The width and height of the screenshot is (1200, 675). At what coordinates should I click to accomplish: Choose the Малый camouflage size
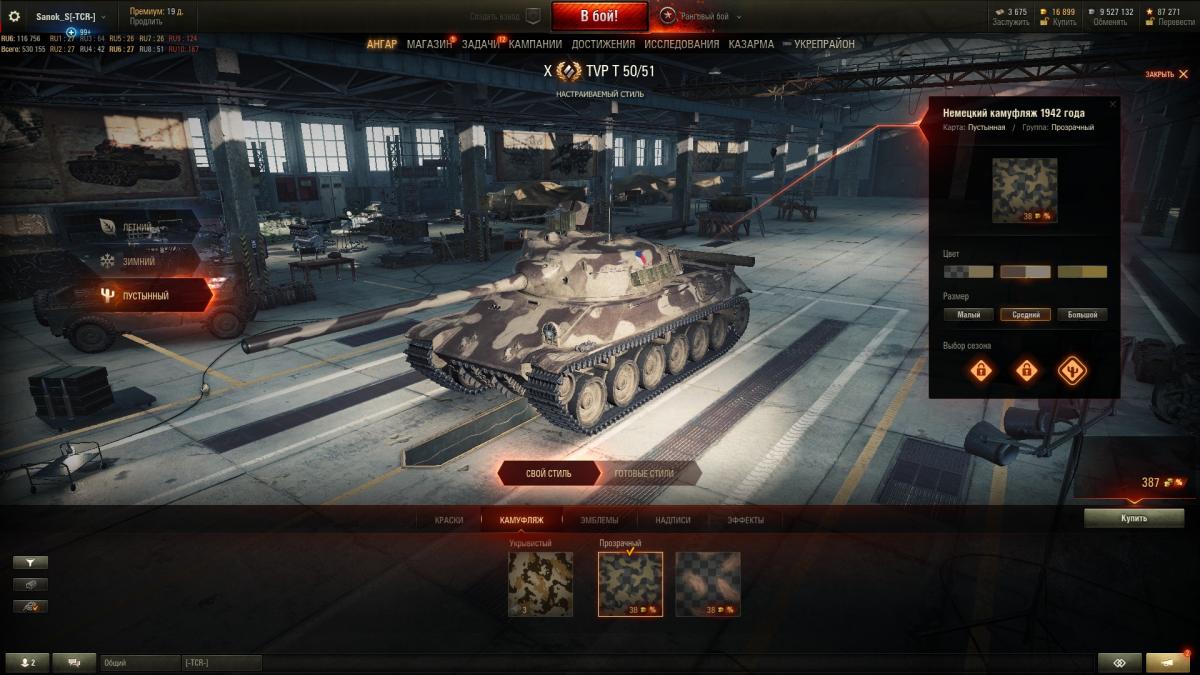(x=968, y=314)
